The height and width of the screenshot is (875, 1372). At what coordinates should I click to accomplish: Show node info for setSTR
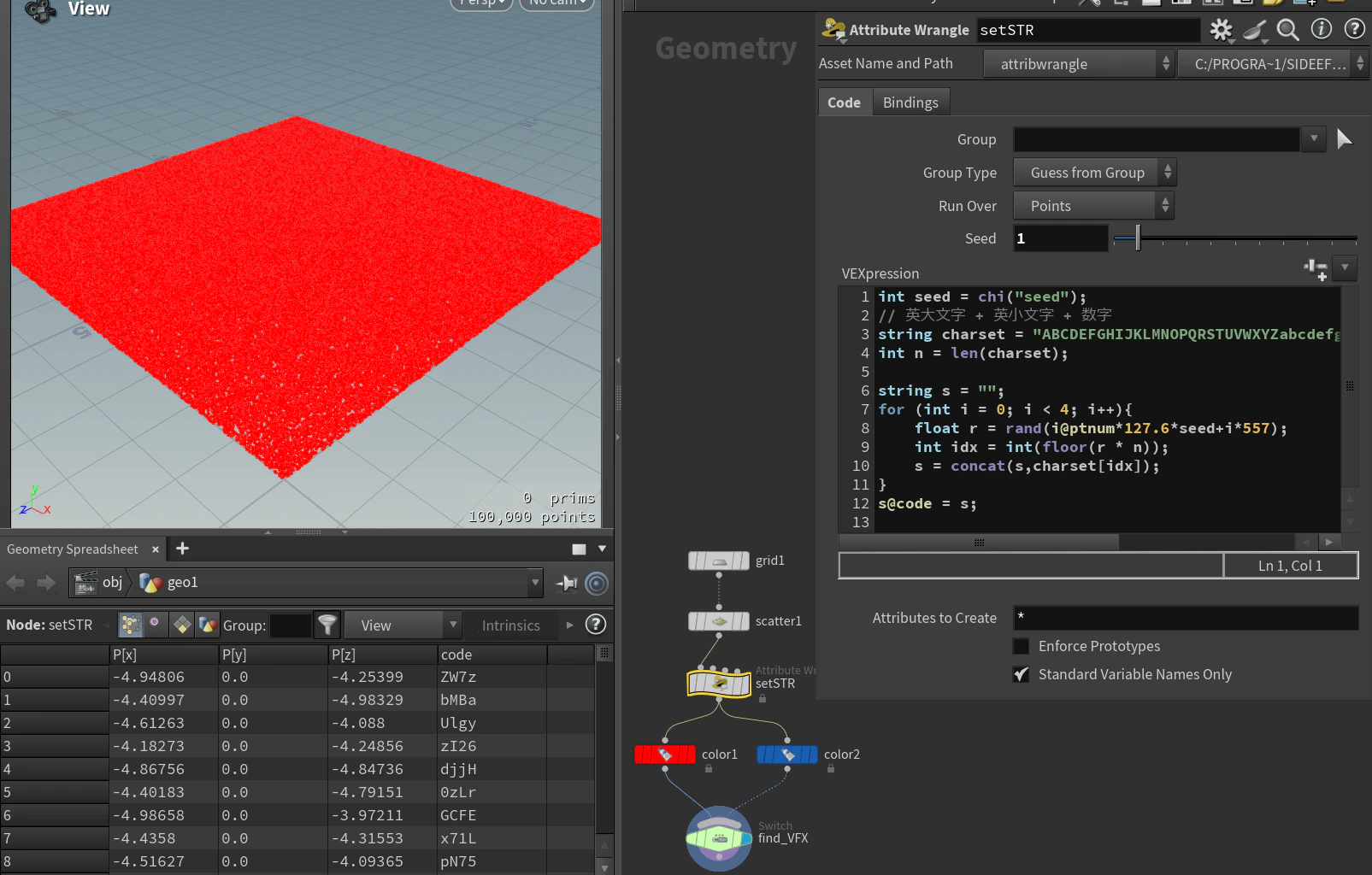pos(1322,29)
